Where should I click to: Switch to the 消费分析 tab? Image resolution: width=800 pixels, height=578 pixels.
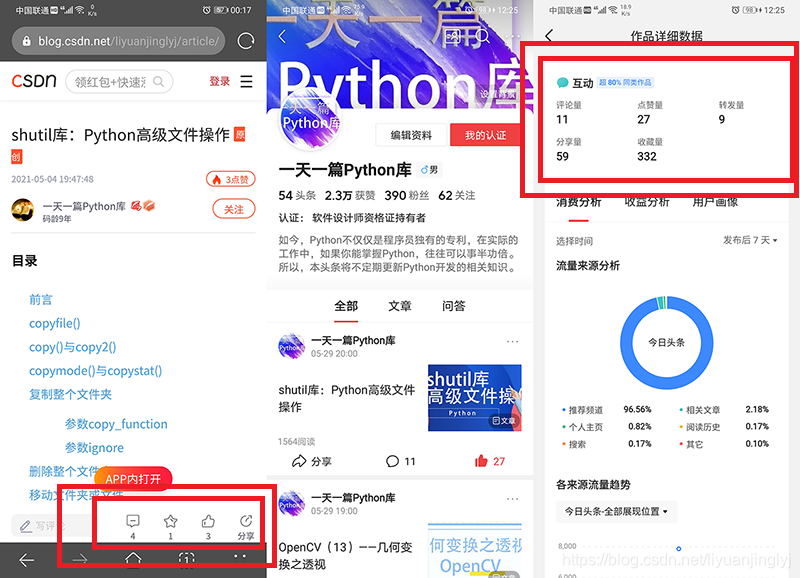pos(579,203)
